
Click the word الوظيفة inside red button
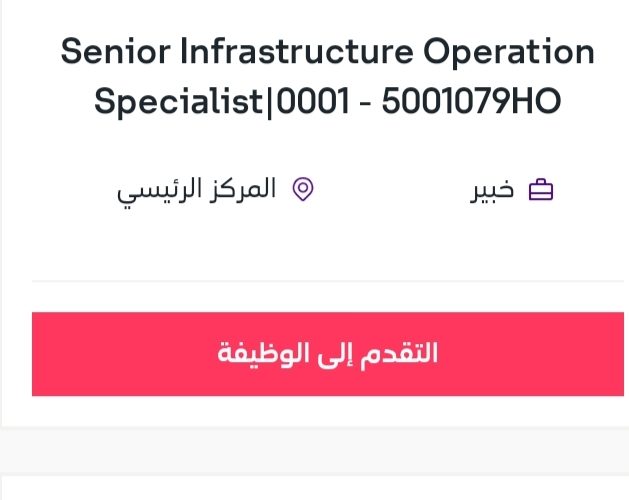coord(263,354)
